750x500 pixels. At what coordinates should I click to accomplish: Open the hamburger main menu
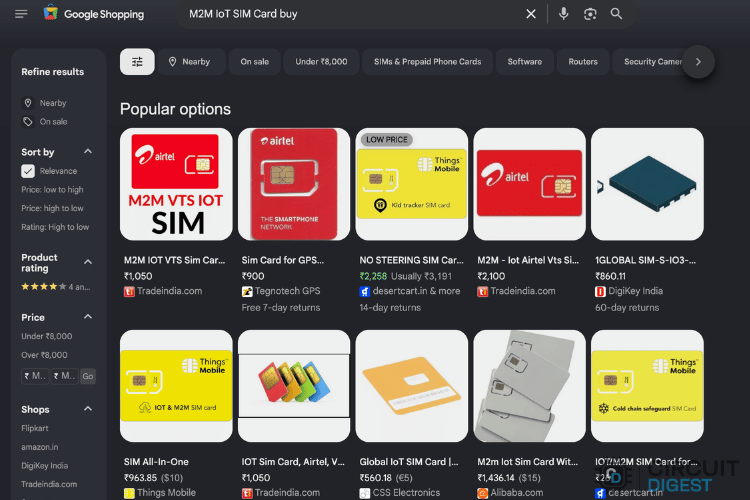tap(21, 14)
